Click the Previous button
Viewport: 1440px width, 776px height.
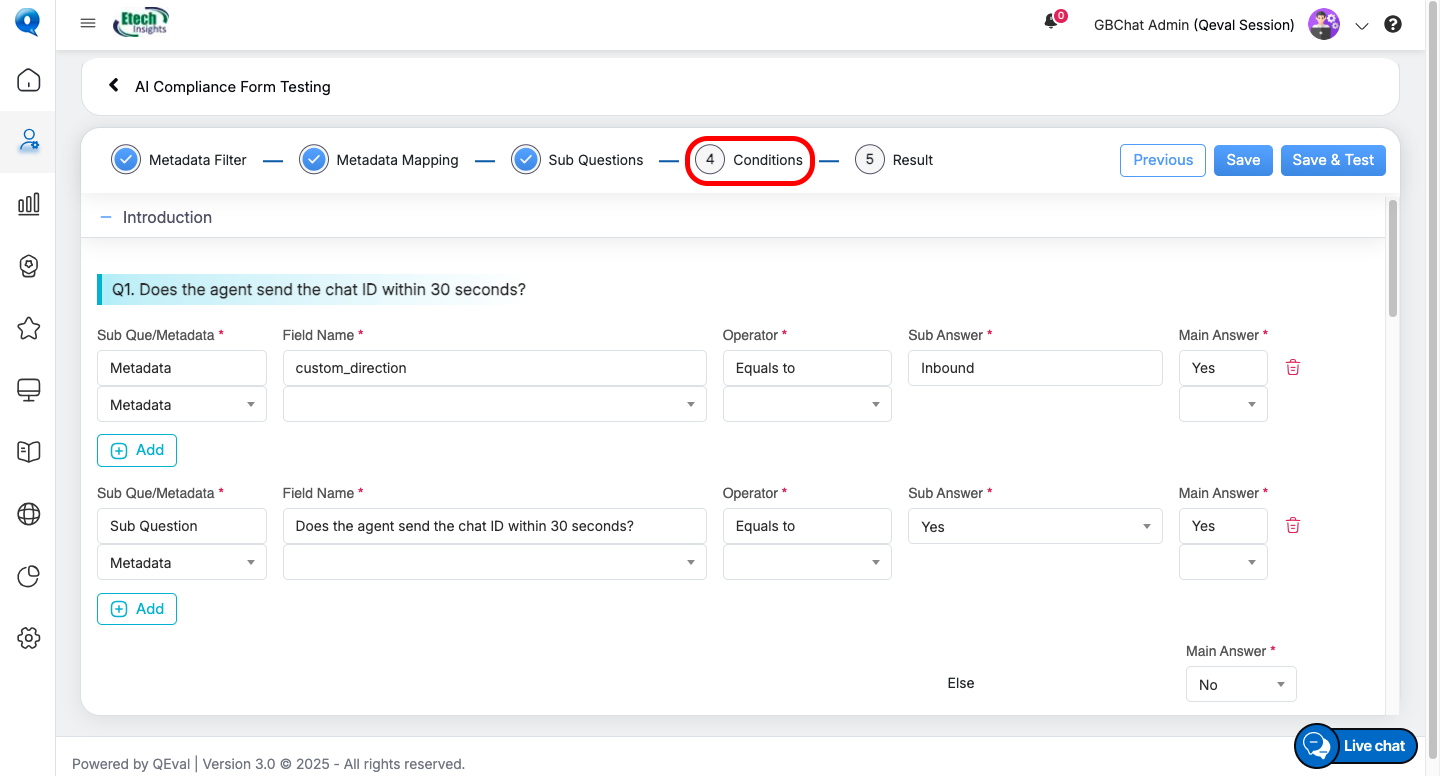click(1162, 160)
